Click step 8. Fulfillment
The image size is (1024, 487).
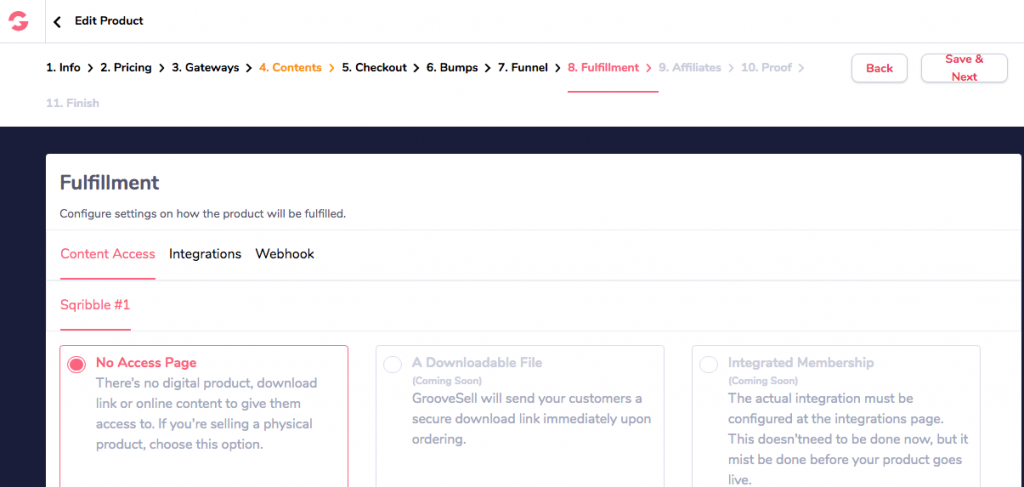coord(603,68)
